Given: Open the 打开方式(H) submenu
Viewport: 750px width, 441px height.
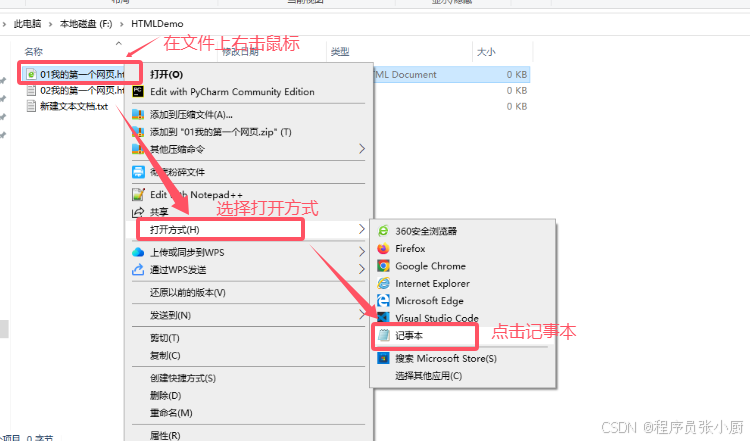Looking at the screenshot, I should (248, 230).
